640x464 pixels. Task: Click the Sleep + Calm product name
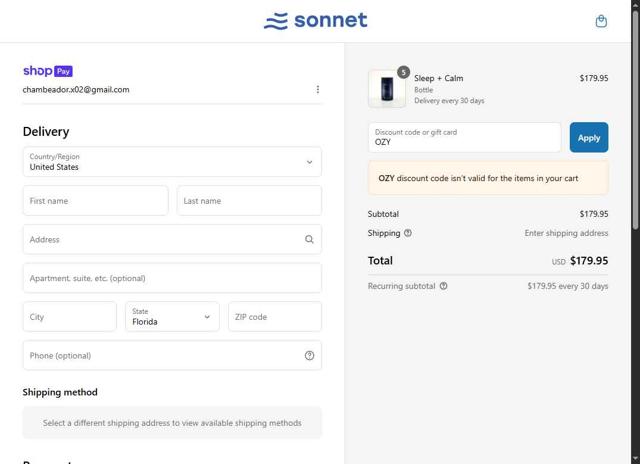[x=438, y=78]
